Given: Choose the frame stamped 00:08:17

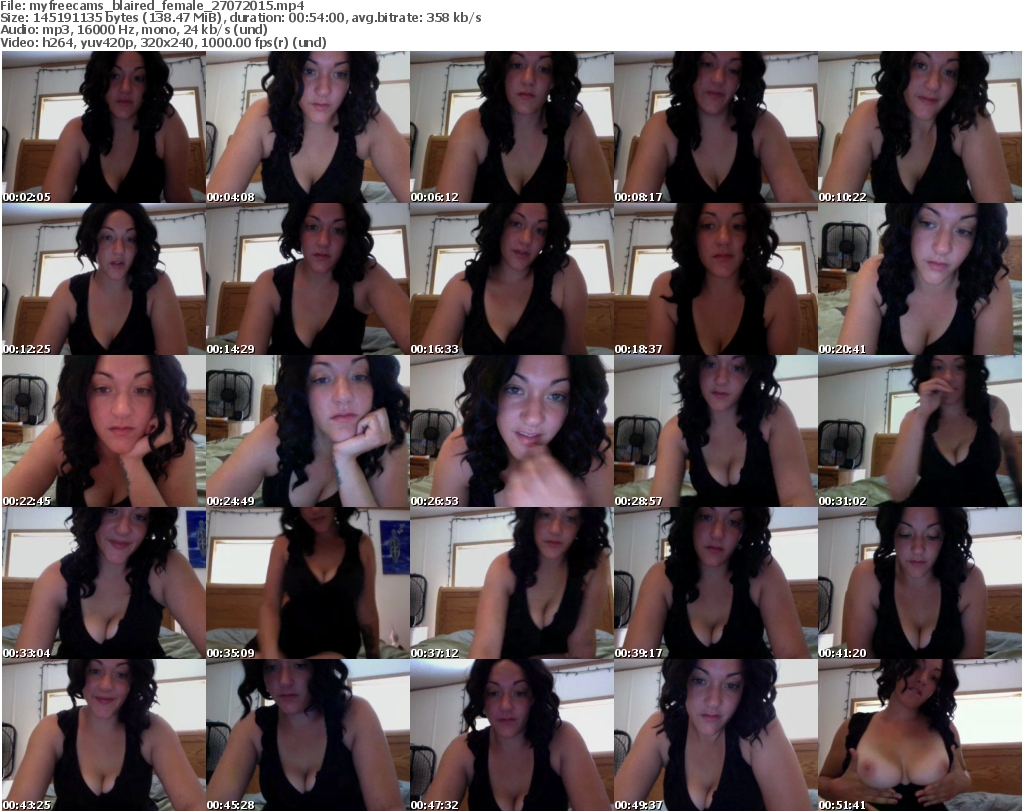Looking at the screenshot, I should coord(715,127).
